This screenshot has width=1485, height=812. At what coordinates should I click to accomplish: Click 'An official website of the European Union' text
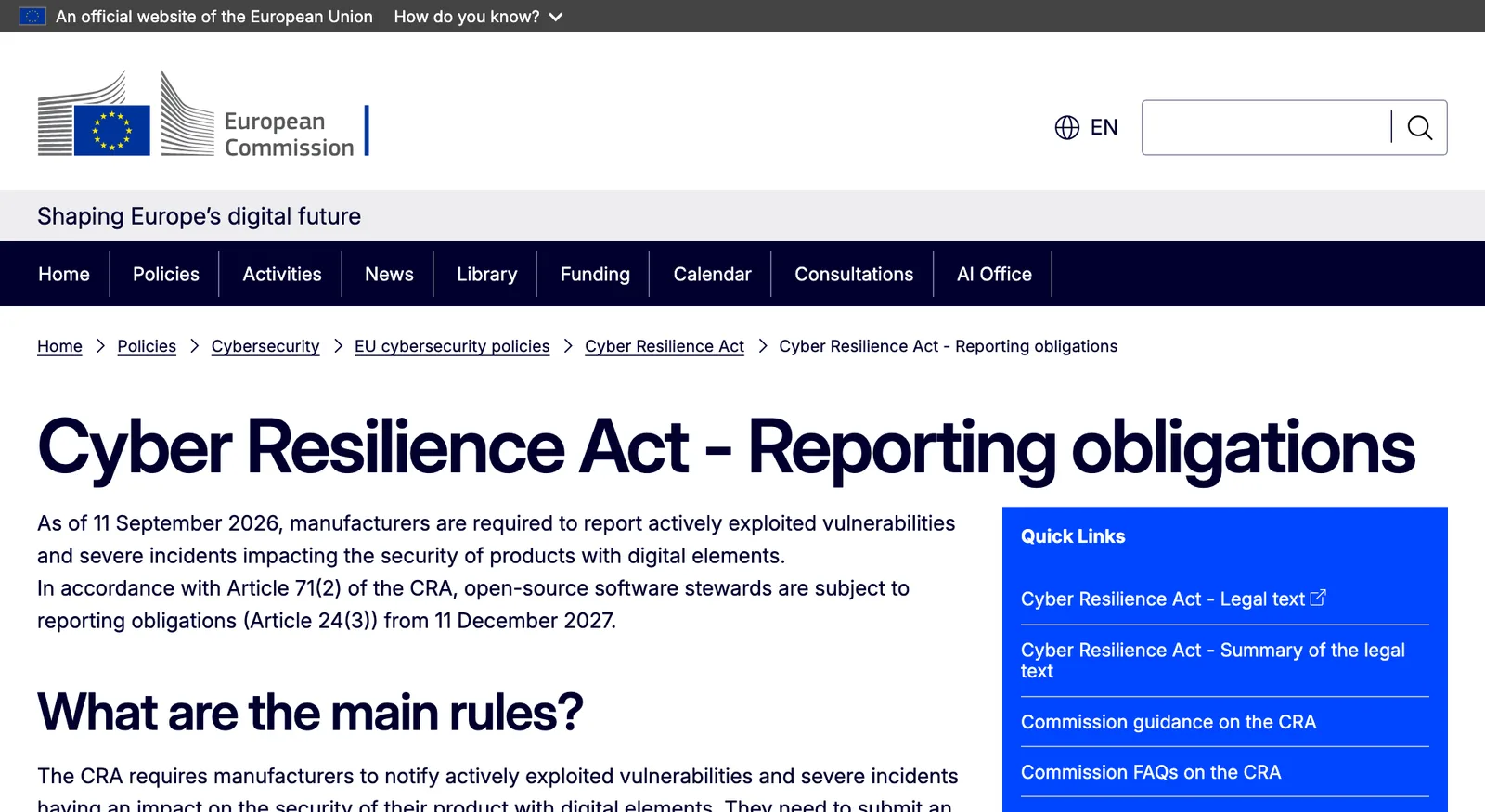214,17
